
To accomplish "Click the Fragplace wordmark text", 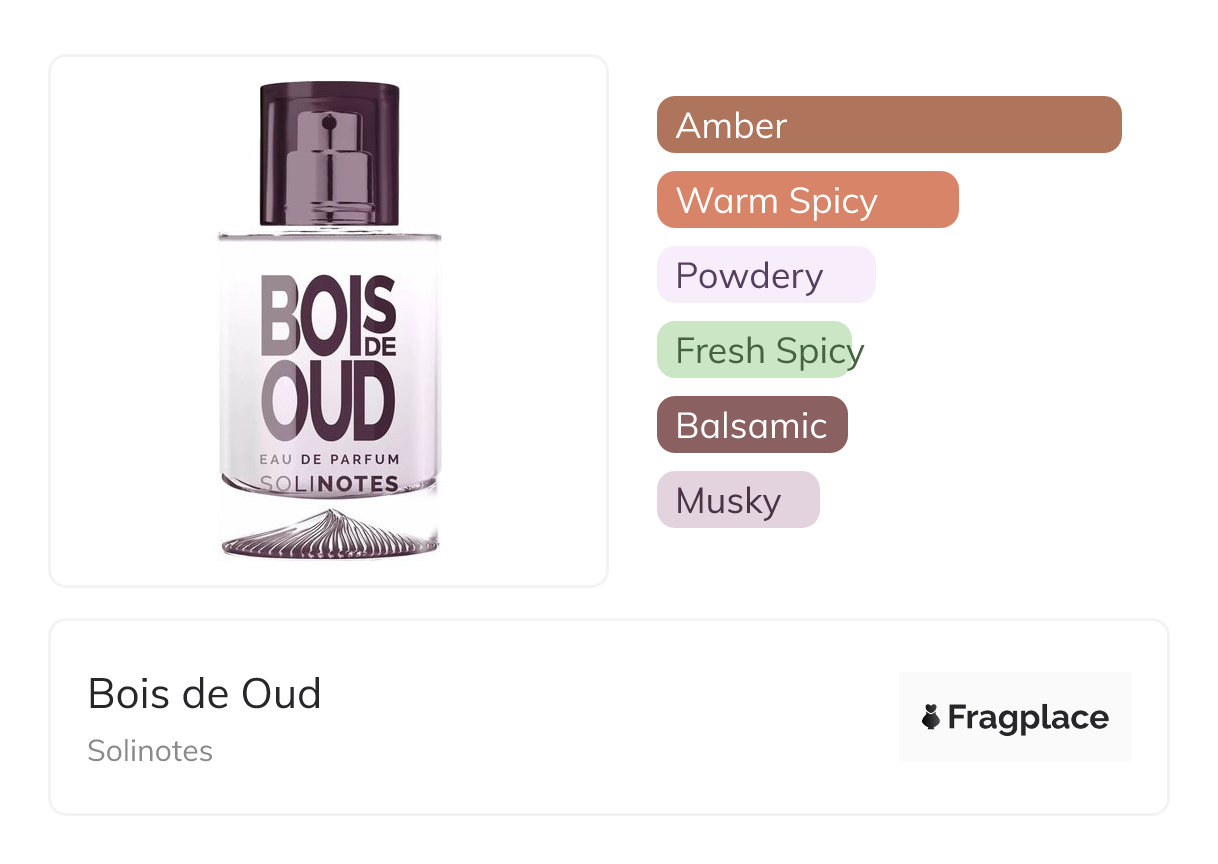I will [x=1028, y=717].
